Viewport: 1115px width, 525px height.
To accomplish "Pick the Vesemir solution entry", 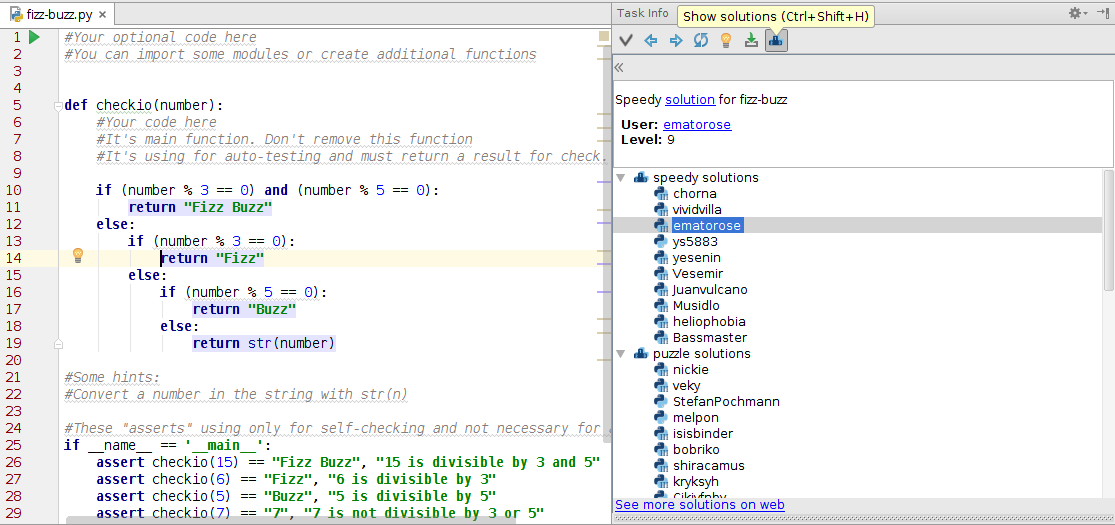I will (698, 273).
